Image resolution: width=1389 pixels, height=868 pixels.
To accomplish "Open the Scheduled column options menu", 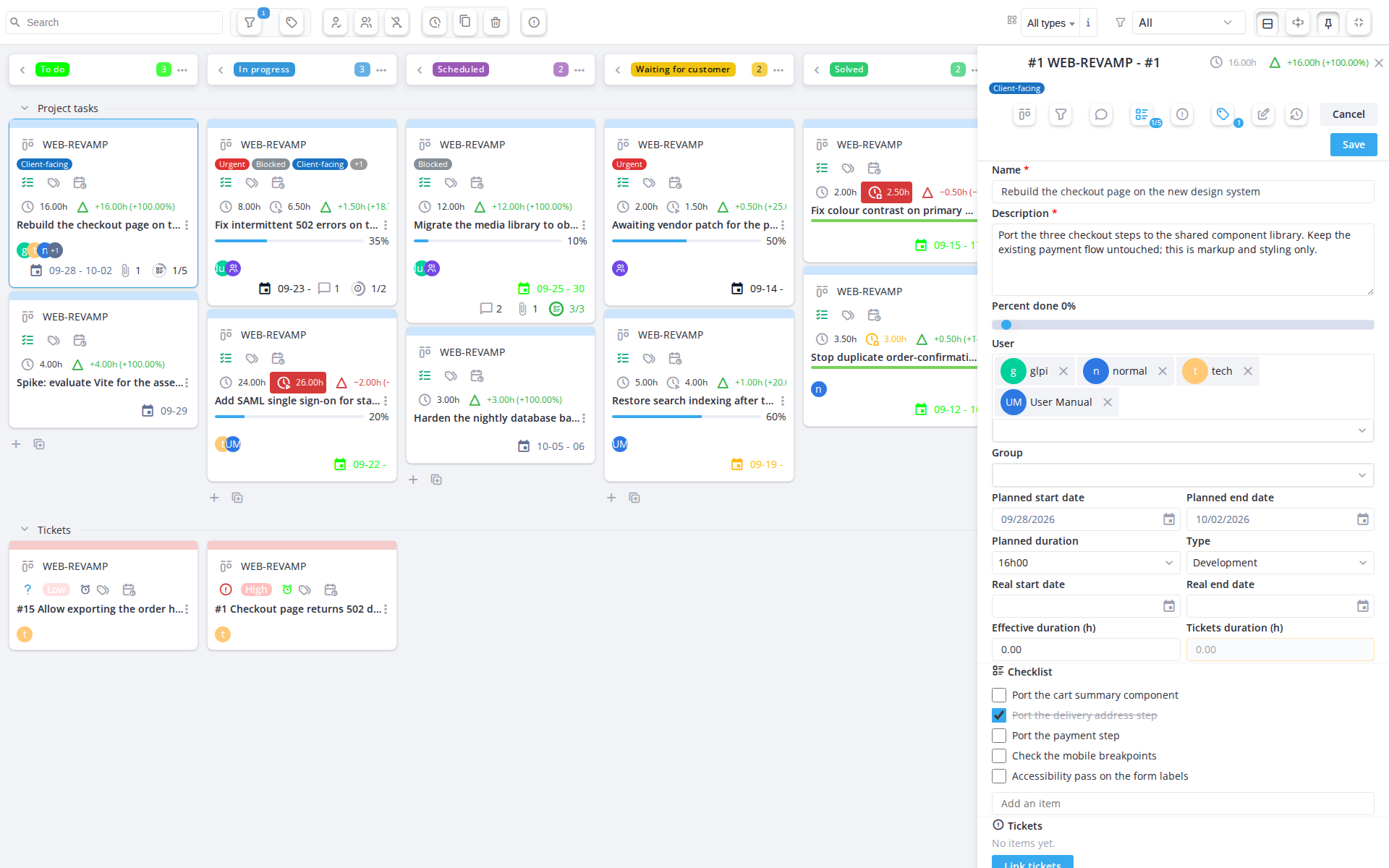I will (x=579, y=70).
